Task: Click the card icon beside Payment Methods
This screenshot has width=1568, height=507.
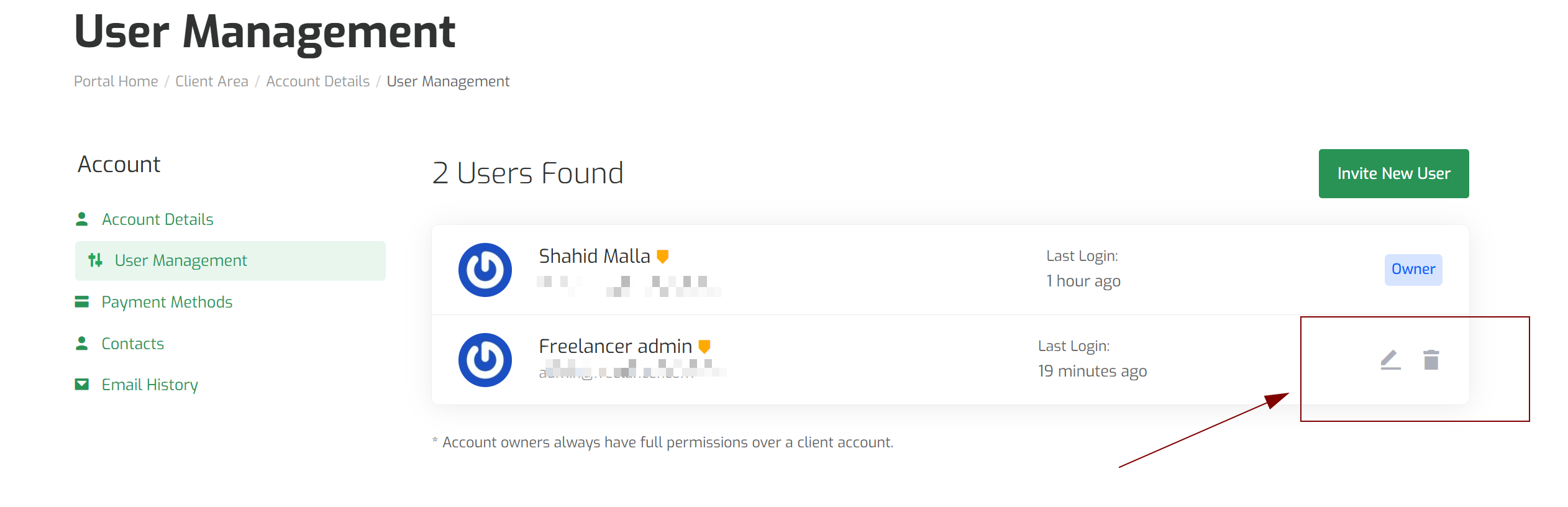Action: [x=81, y=302]
